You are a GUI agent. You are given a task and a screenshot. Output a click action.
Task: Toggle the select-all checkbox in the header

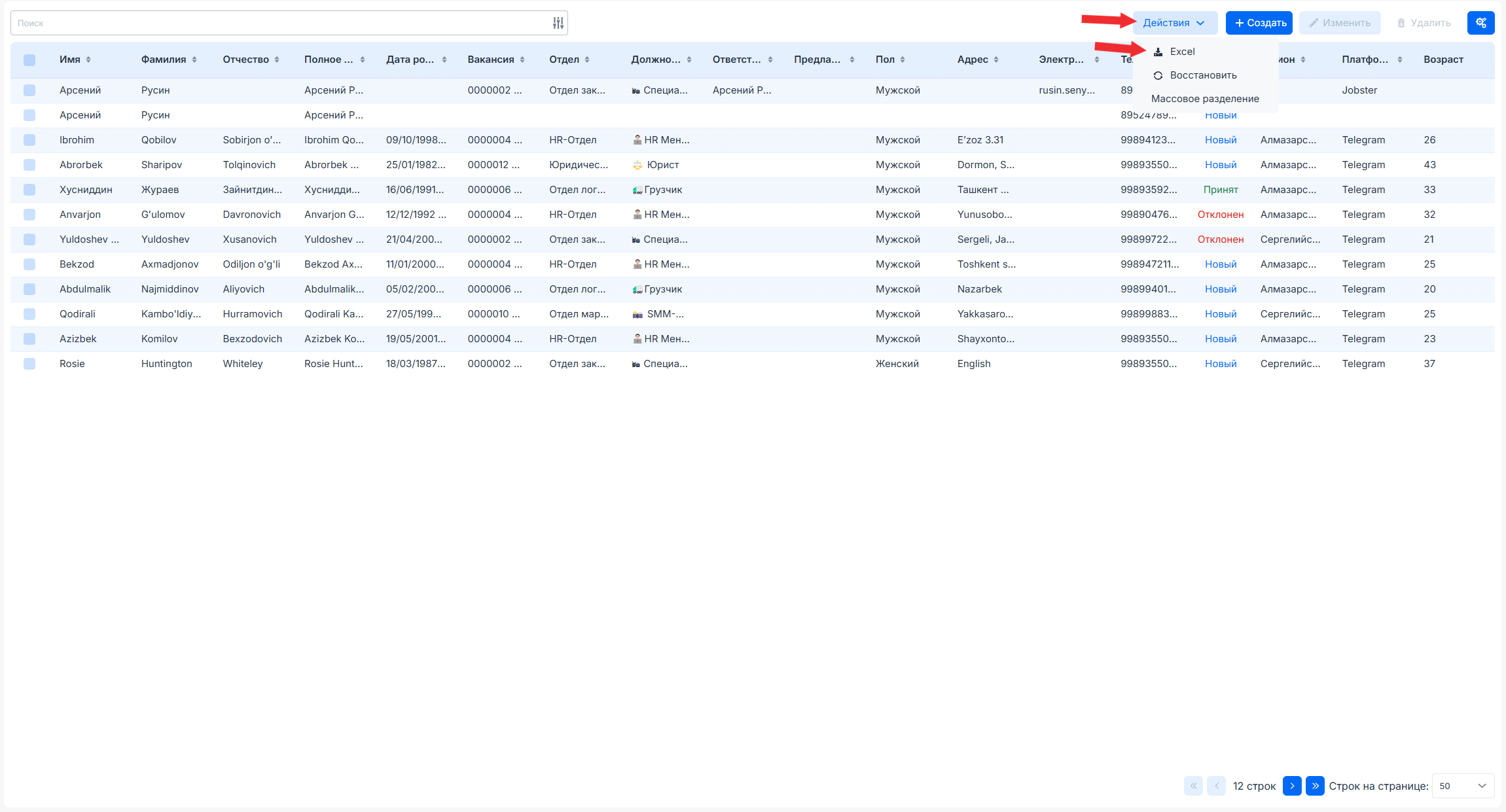pos(29,60)
